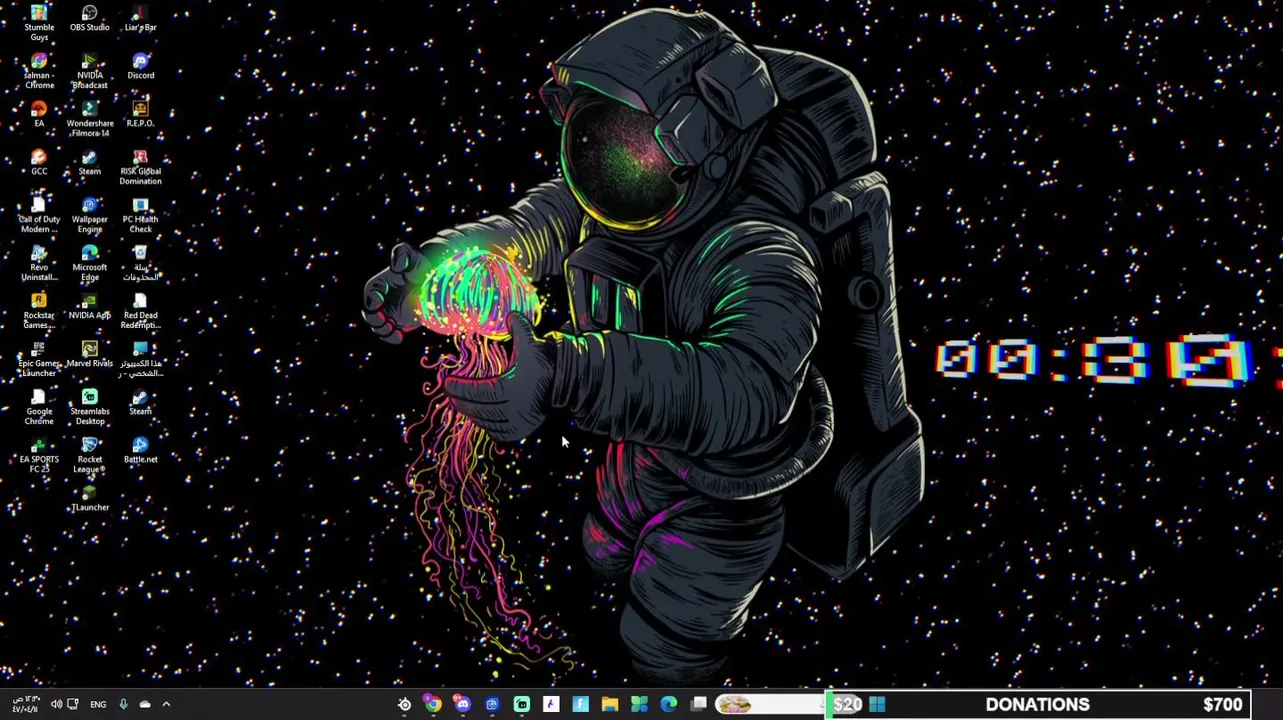Open Microsoft Edge in the taskbar
This screenshot has width=1283, height=720.
669,704
